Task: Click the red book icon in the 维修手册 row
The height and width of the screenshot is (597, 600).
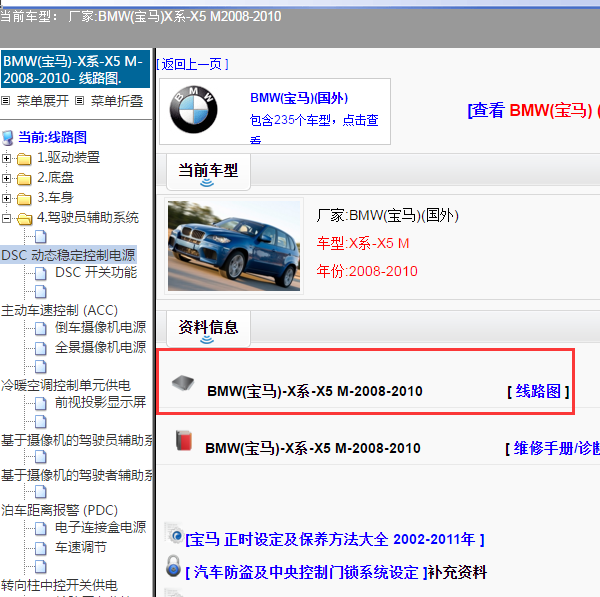Action: click(x=184, y=440)
